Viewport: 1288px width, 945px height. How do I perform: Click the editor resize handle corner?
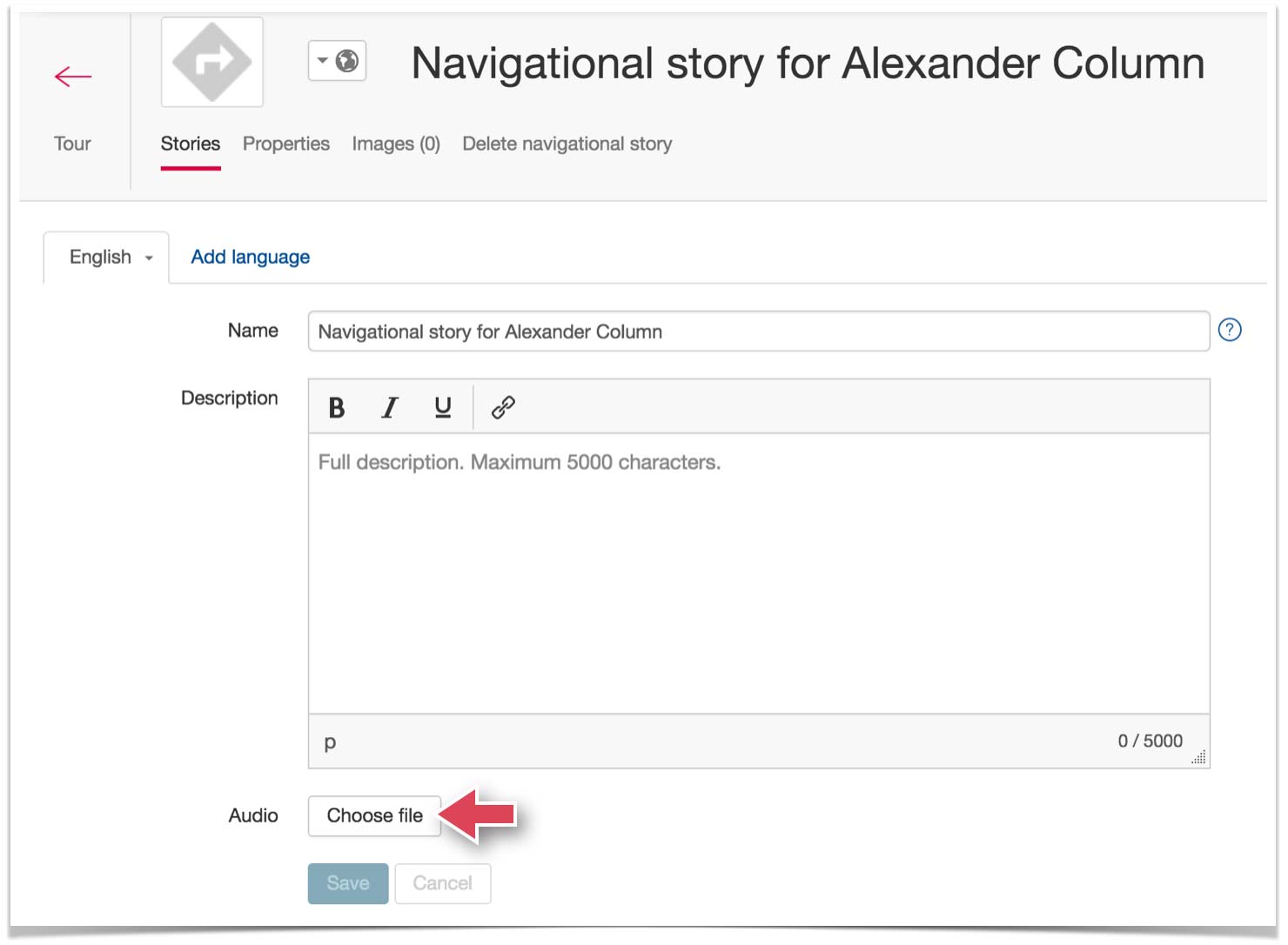[x=1199, y=757]
